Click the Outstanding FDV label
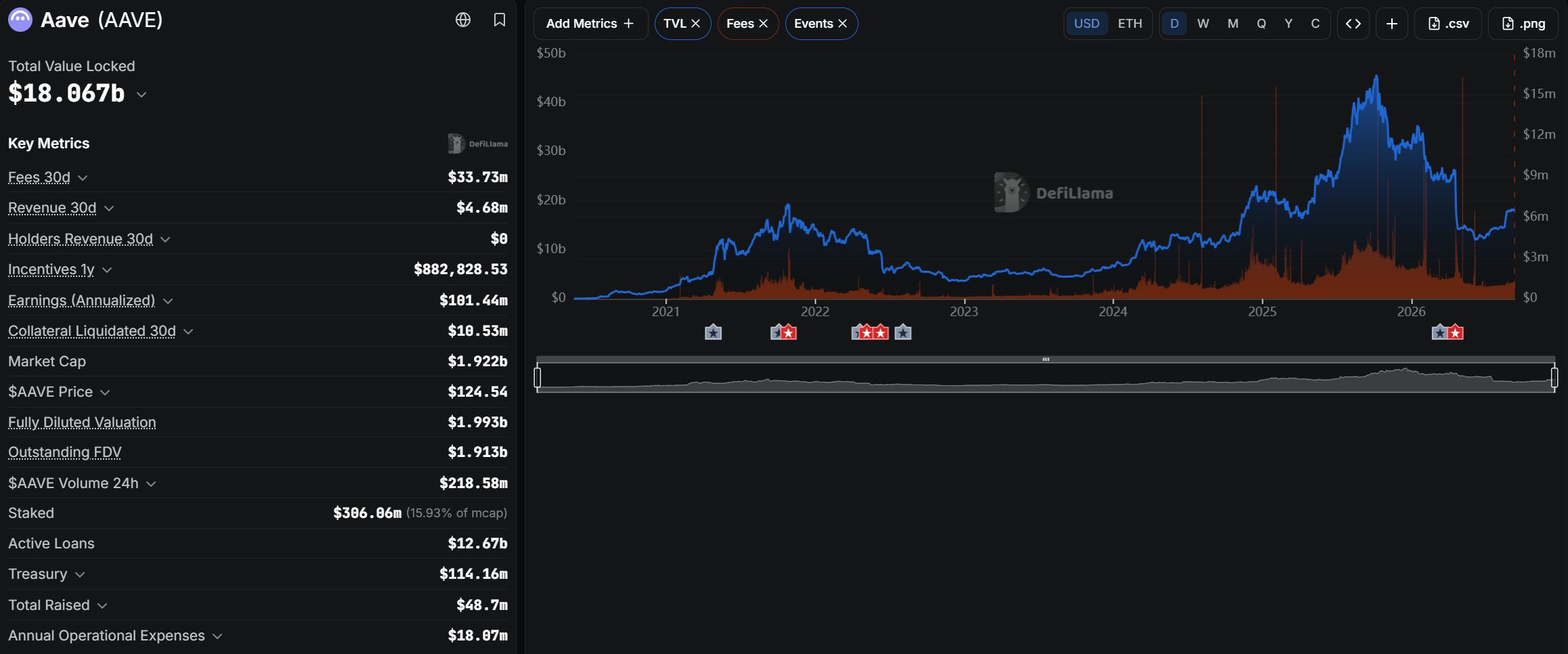This screenshot has width=1568, height=654. tap(65, 452)
